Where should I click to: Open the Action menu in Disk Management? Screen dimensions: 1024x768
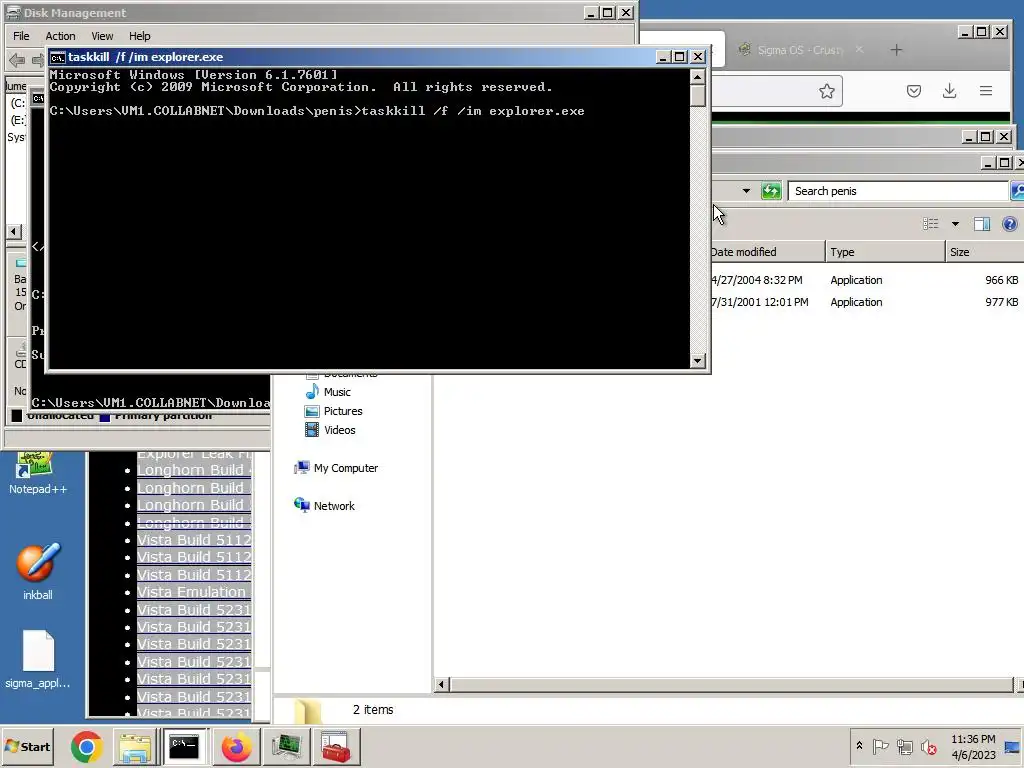pos(60,36)
